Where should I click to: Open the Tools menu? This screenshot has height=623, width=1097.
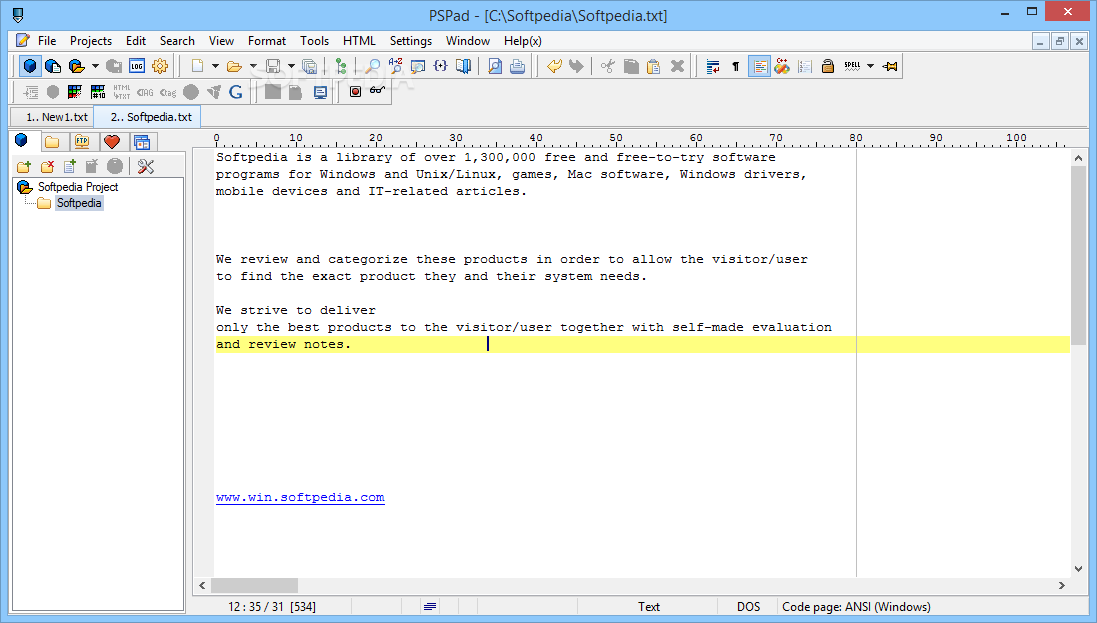click(314, 41)
